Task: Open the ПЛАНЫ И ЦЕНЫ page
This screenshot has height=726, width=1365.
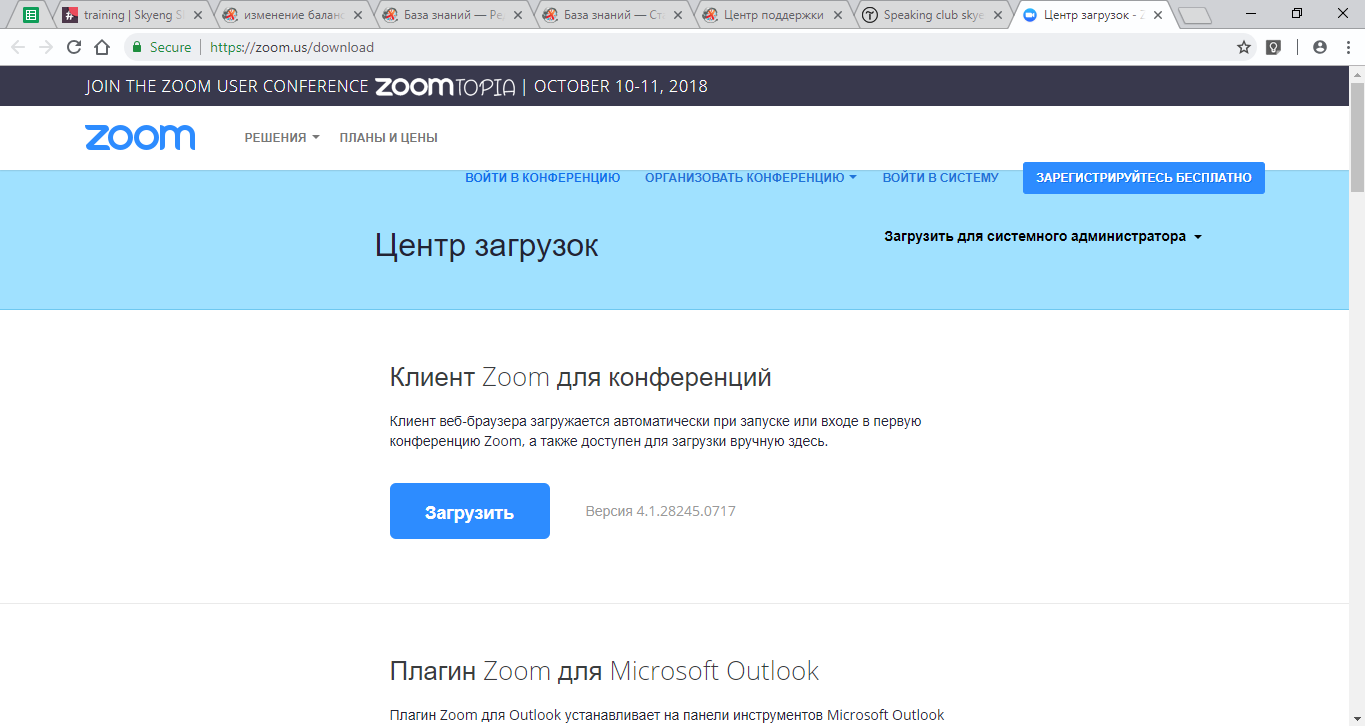Action: pyautogui.click(x=388, y=138)
